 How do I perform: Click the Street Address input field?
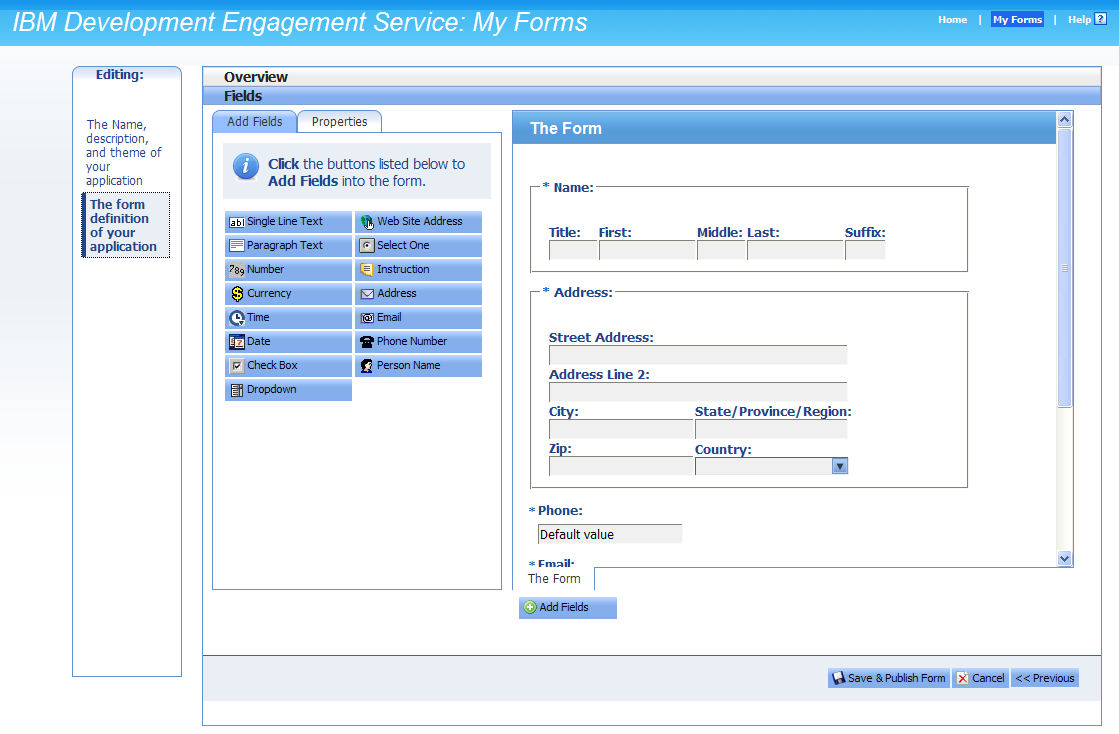pos(698,355)
